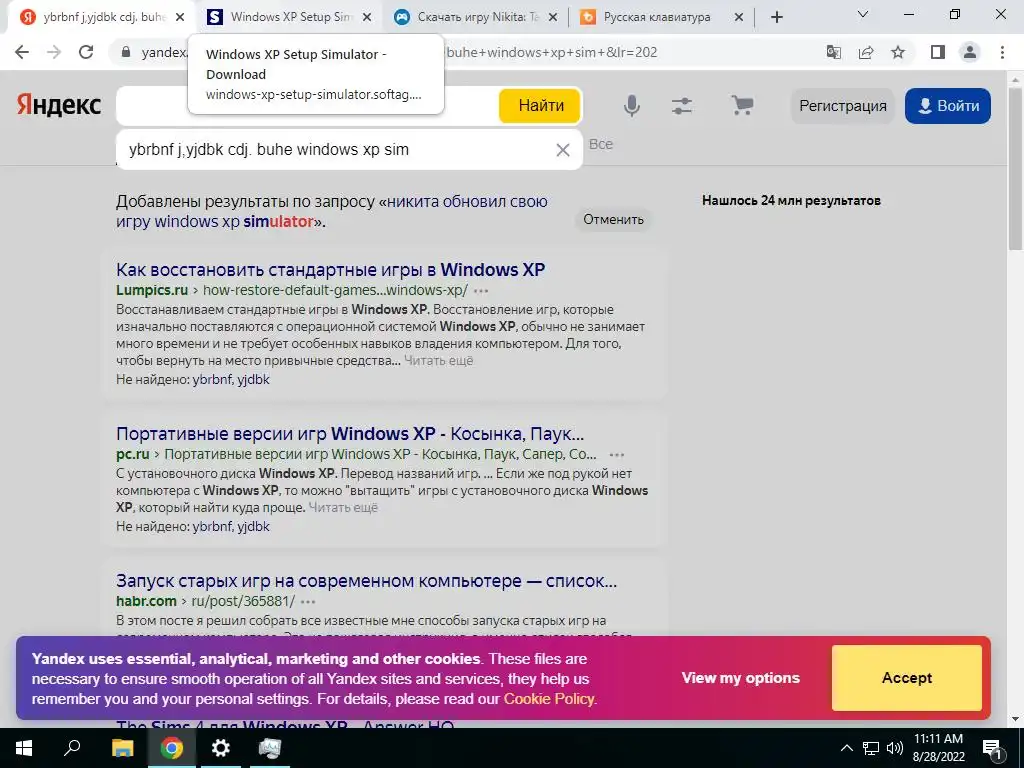Click the share page icon
This screenshot has width=1024, height=768.
tap(866, 52)
